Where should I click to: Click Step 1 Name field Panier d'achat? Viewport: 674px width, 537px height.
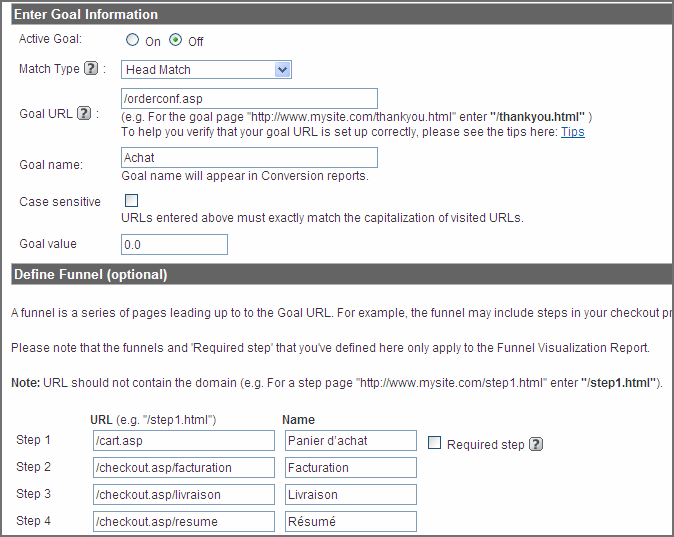tap(350, 441)
